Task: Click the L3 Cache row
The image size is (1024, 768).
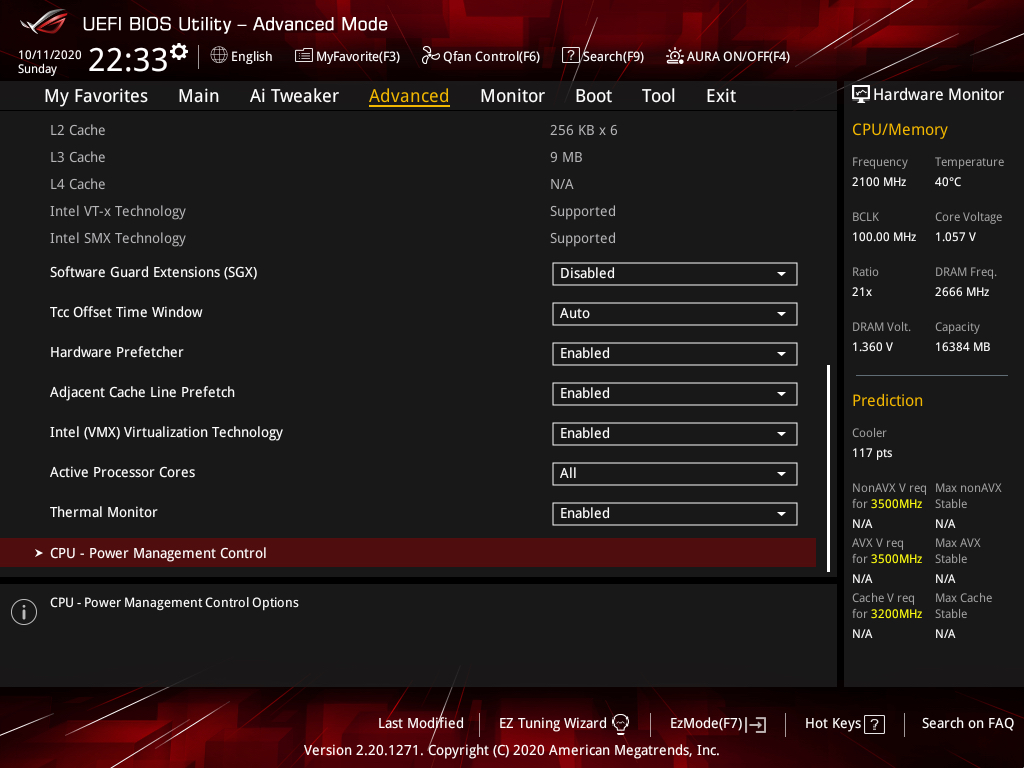Action: coord(408,157)
